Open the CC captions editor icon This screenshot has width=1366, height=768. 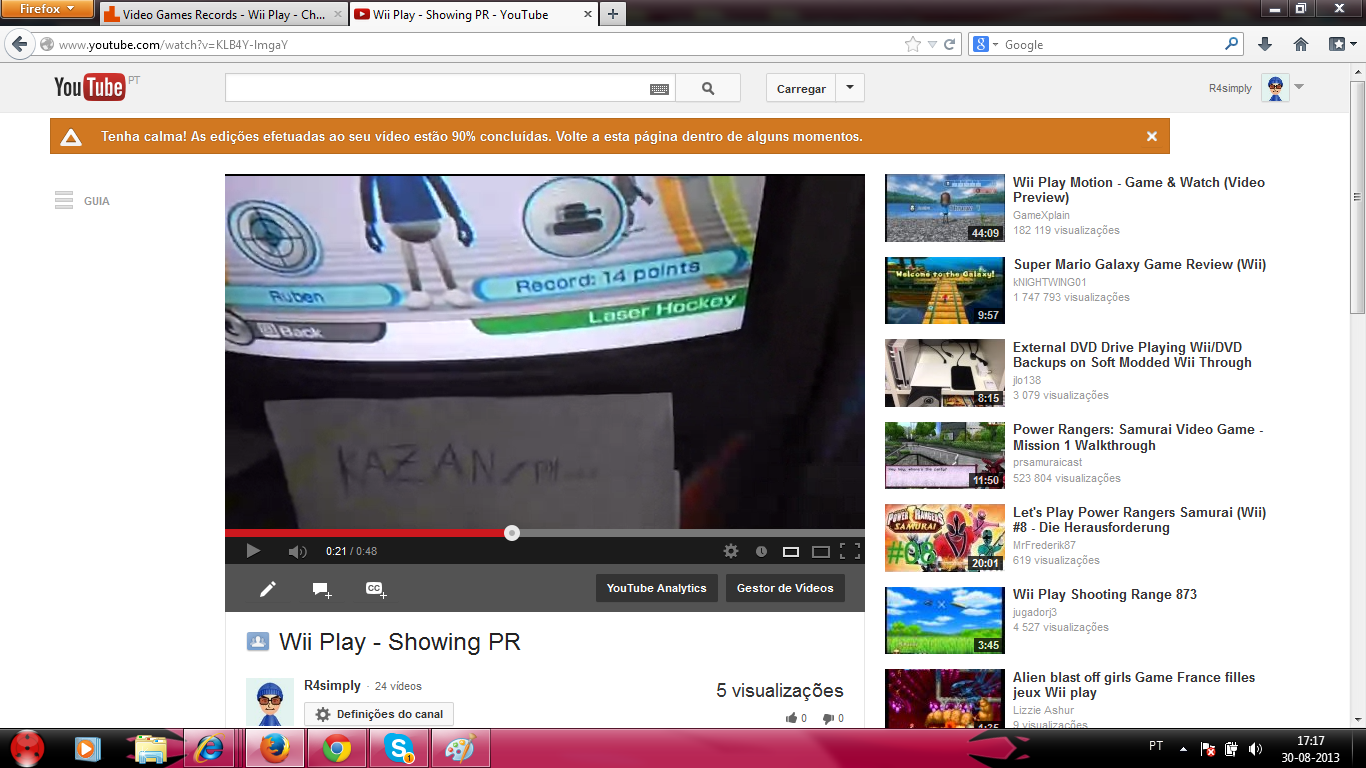(x=375, y=589)
